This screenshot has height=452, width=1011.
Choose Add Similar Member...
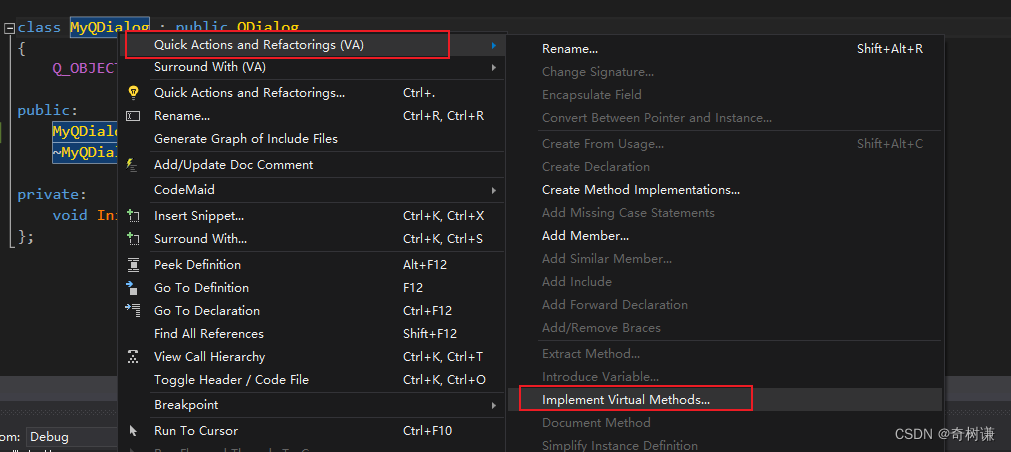click(725, 259)
